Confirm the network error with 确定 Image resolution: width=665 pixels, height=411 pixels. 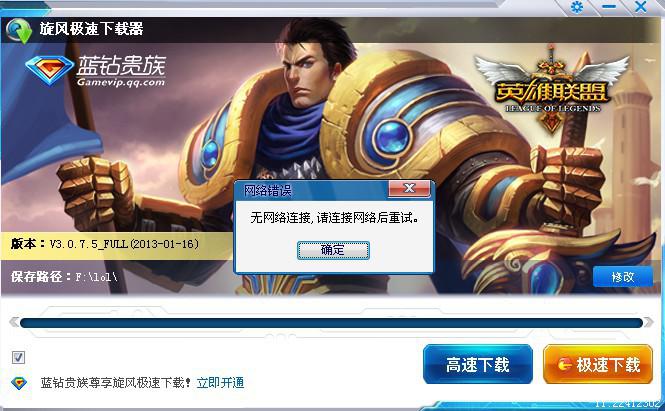coord(333,250)
